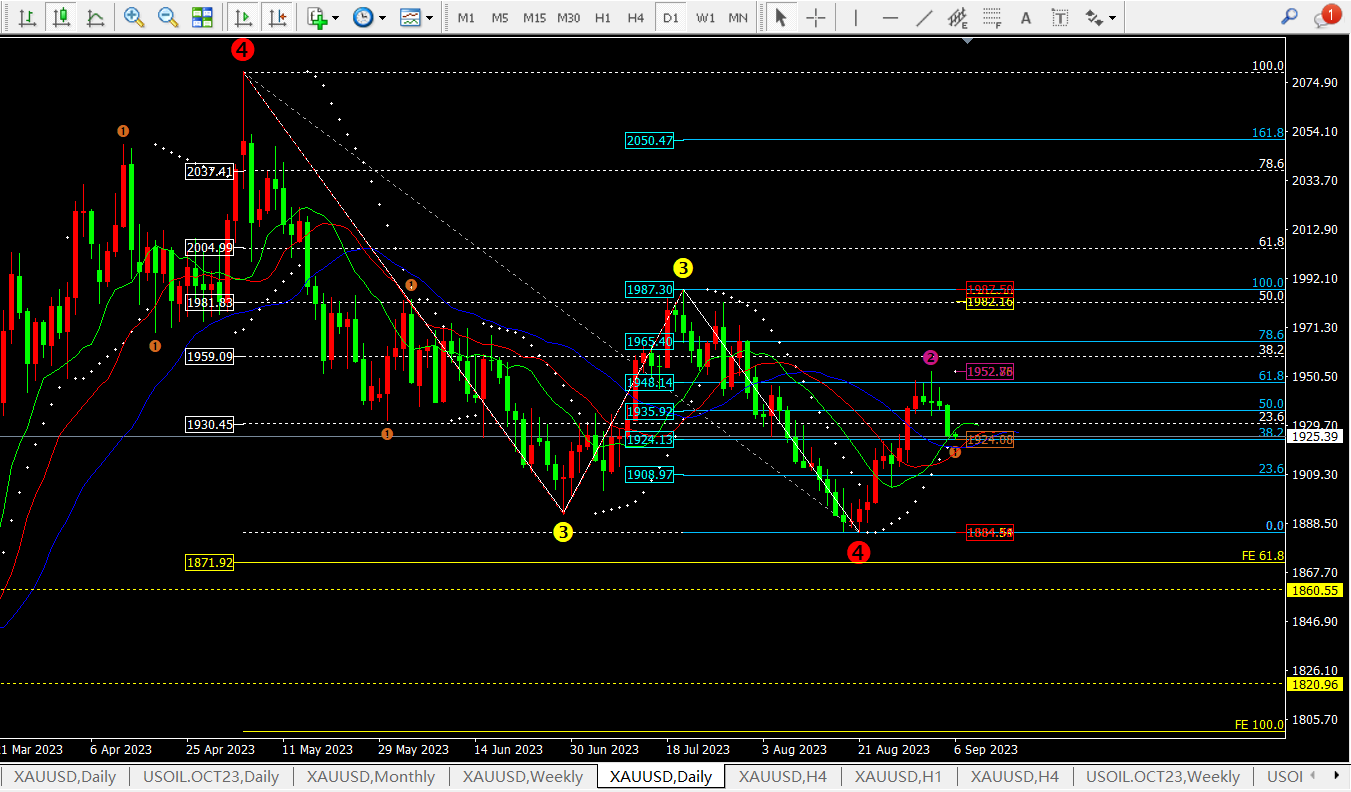Click the 1965.40 price label

tap(649, 342)
